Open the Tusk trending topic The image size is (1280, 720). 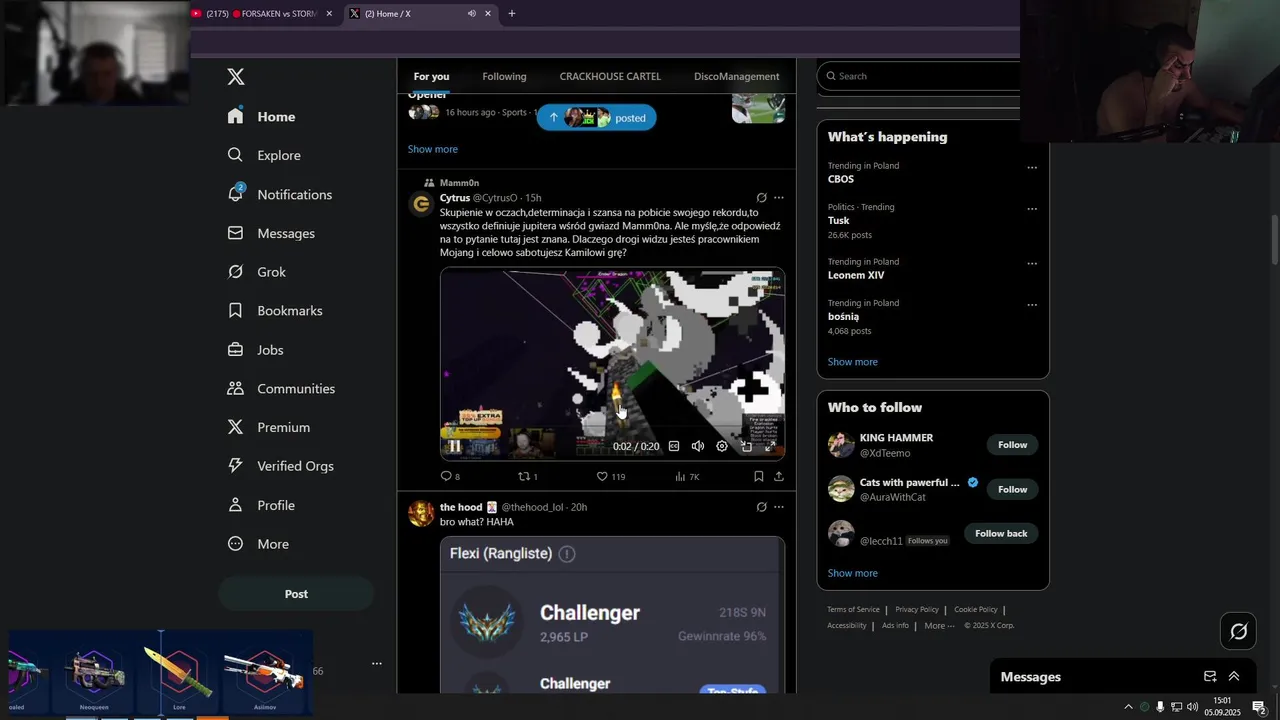(x=838, y=221)
